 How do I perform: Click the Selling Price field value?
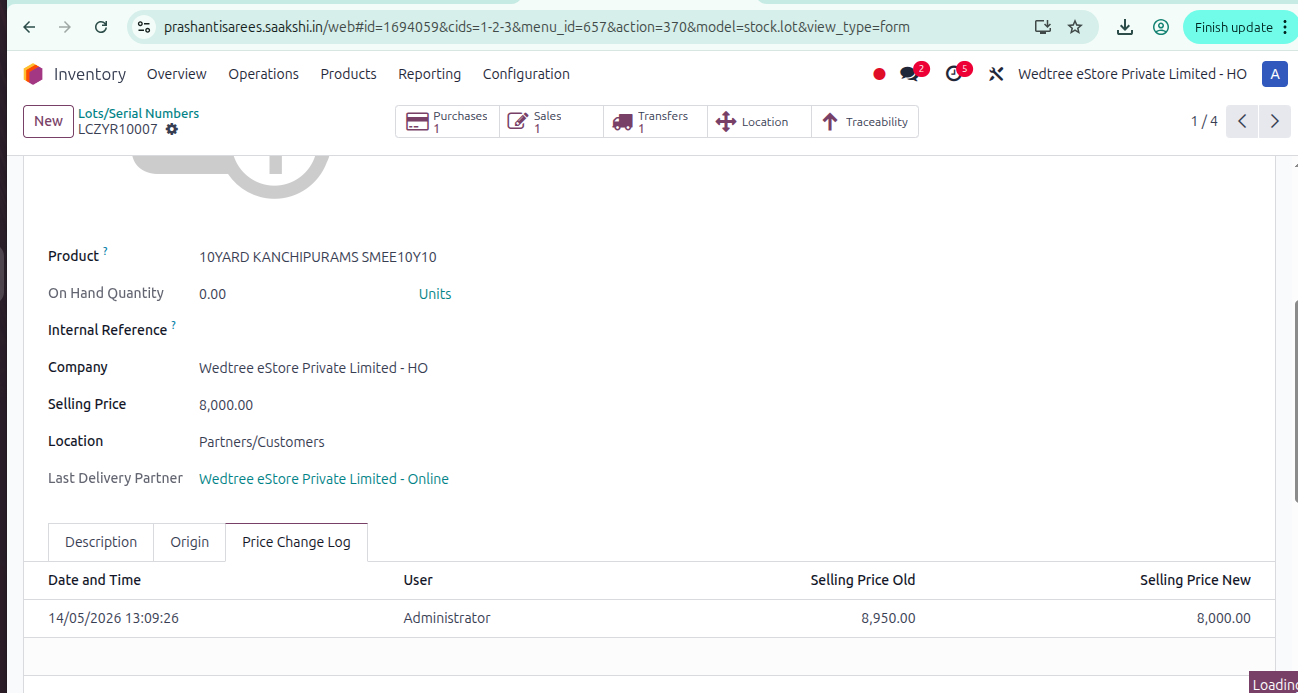226,405
